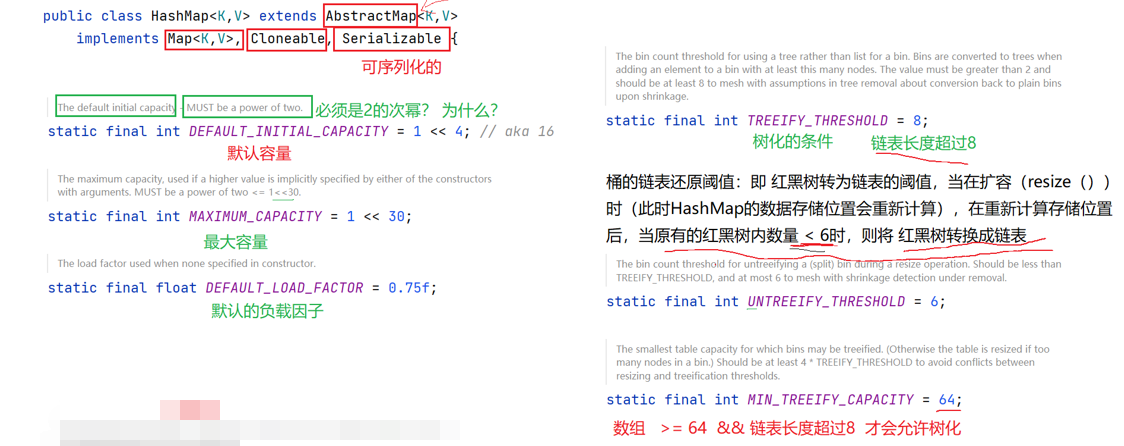Click the note '可序列化的'
Image resolution: width=1124 pixels, height=446 pixels.
click(401, 68)
